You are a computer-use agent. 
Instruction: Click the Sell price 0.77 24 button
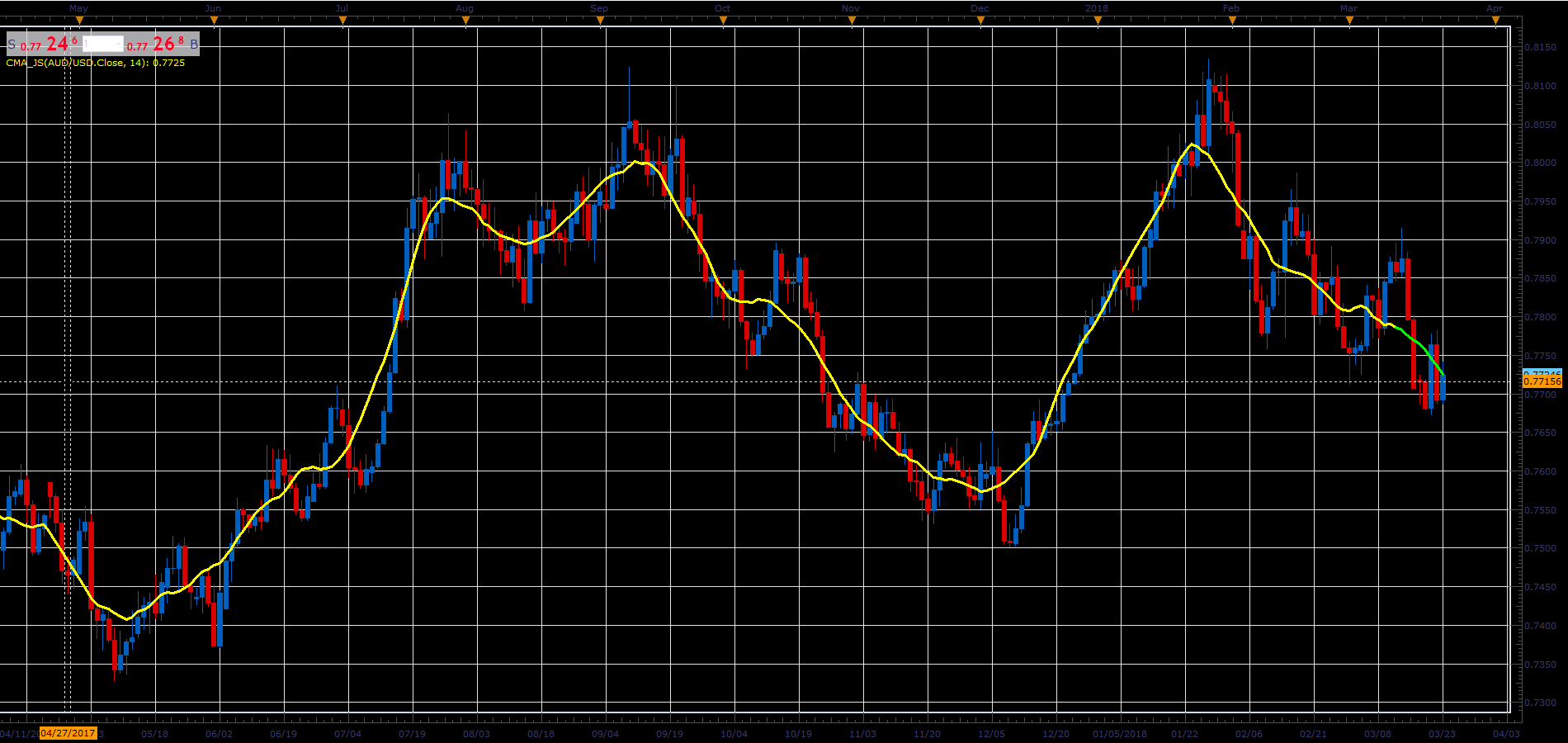pyautogui.click(x=44, y=45)
